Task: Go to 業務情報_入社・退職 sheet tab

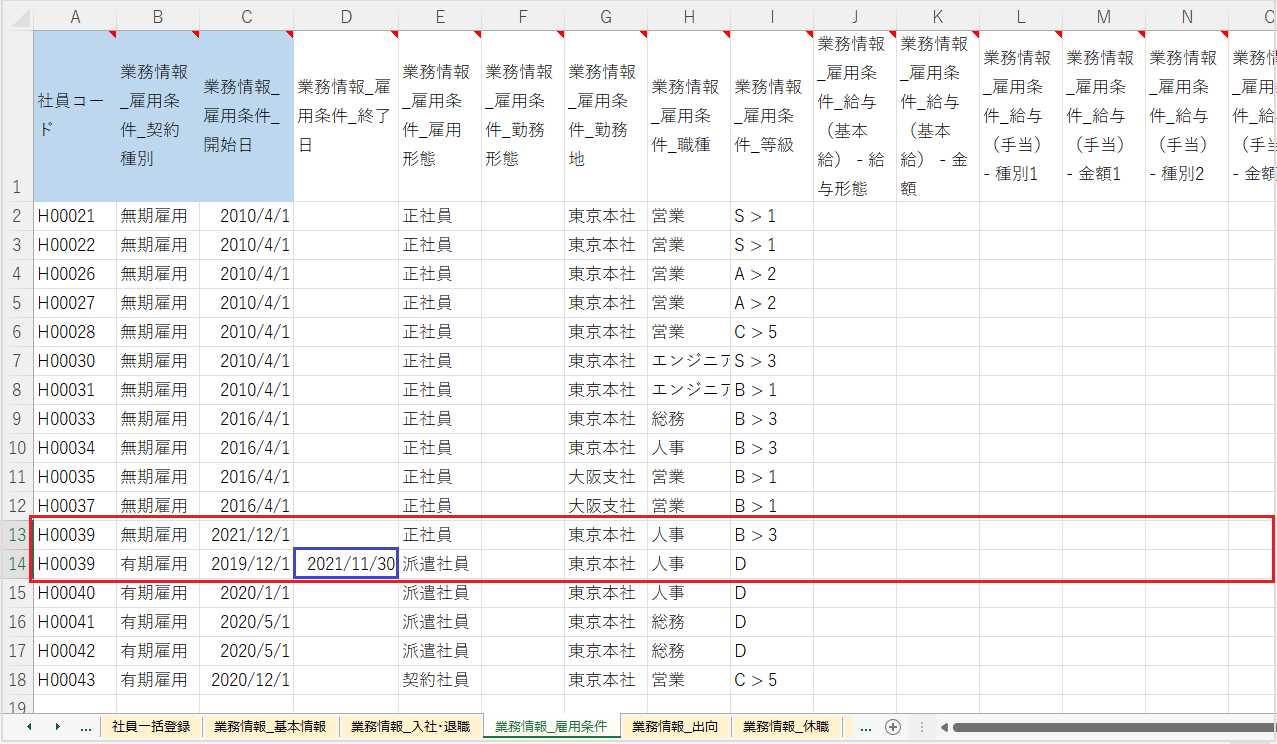Action: 410,727
